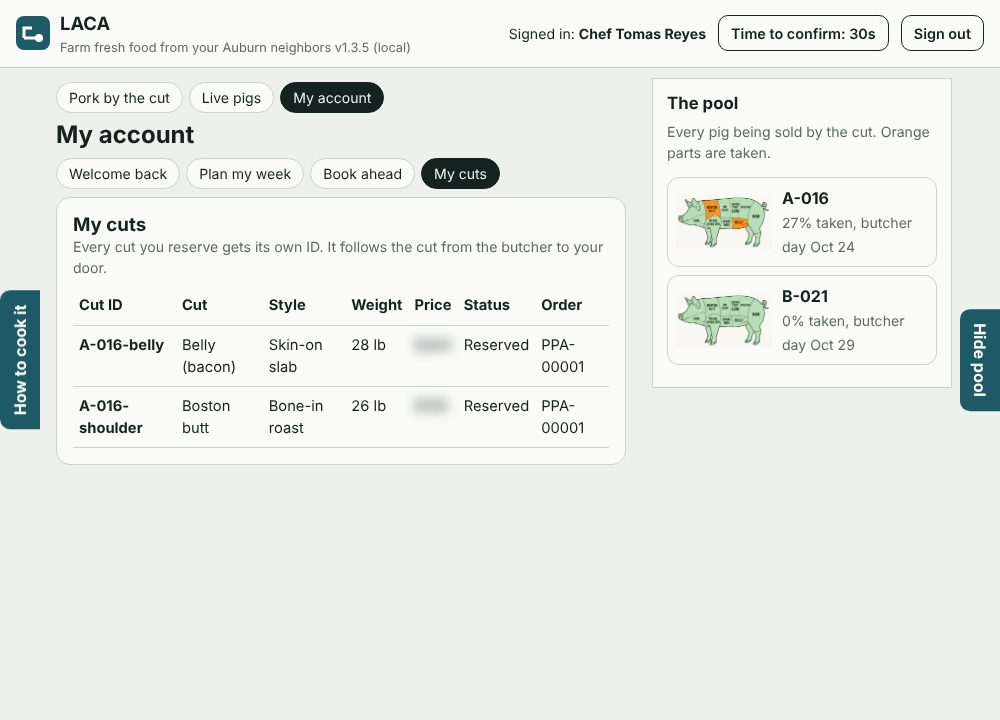Open the B-021 pig diagram thumbnail

pyautogui.click(x=723, y=320)
